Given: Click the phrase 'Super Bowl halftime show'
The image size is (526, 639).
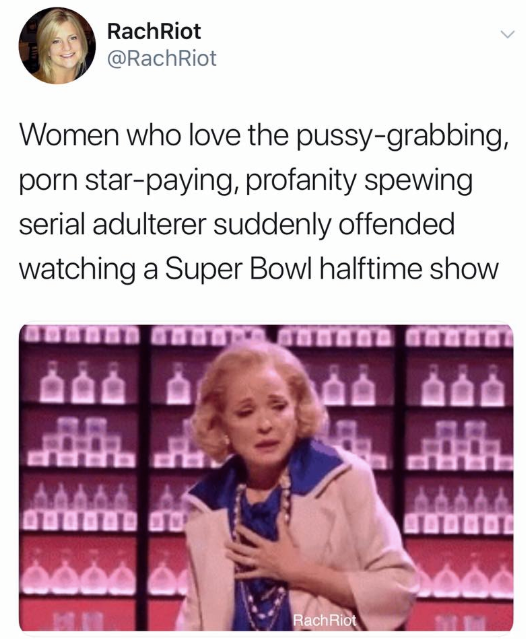Looking at the screenshot, I should point(332,269).
